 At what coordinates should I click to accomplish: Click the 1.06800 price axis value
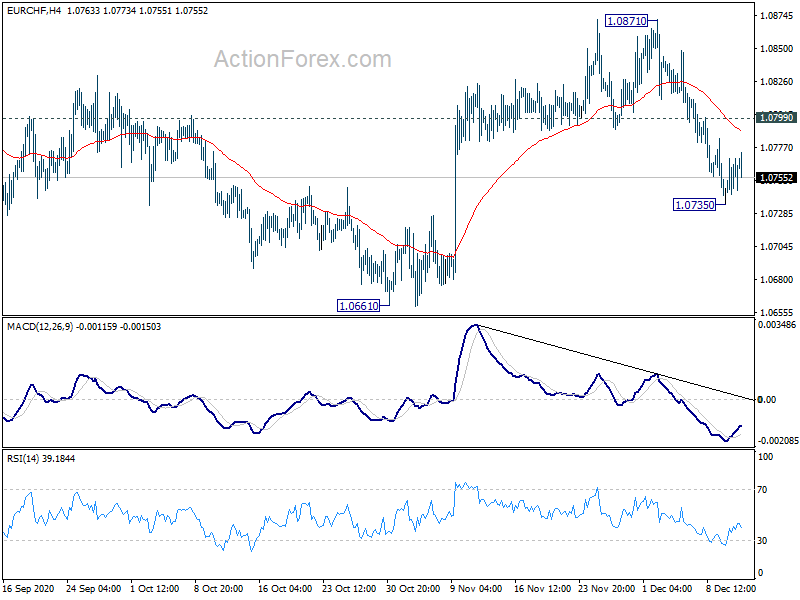(x=777, y=280)
